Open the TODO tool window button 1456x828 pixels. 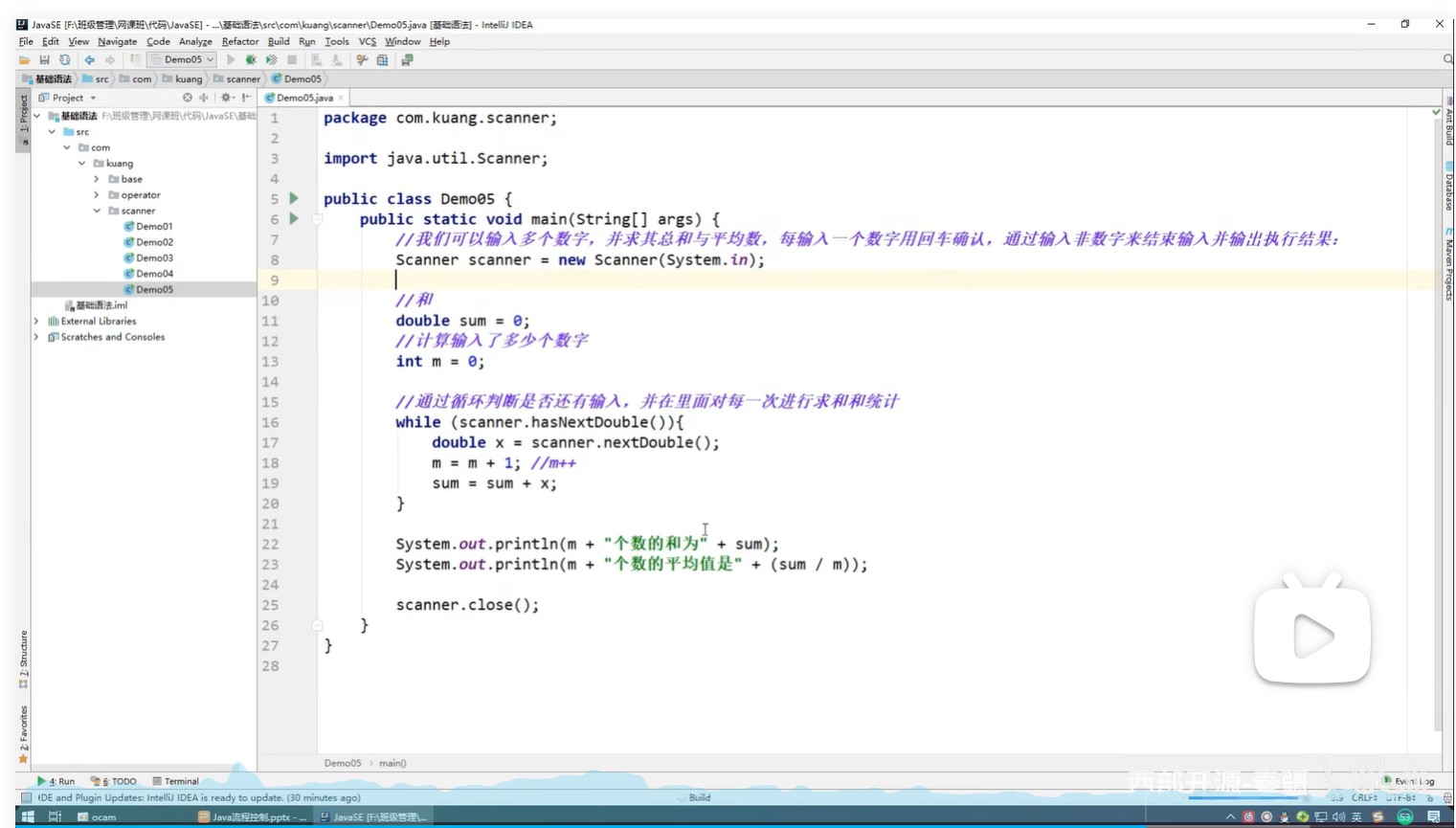click(114, 781)
